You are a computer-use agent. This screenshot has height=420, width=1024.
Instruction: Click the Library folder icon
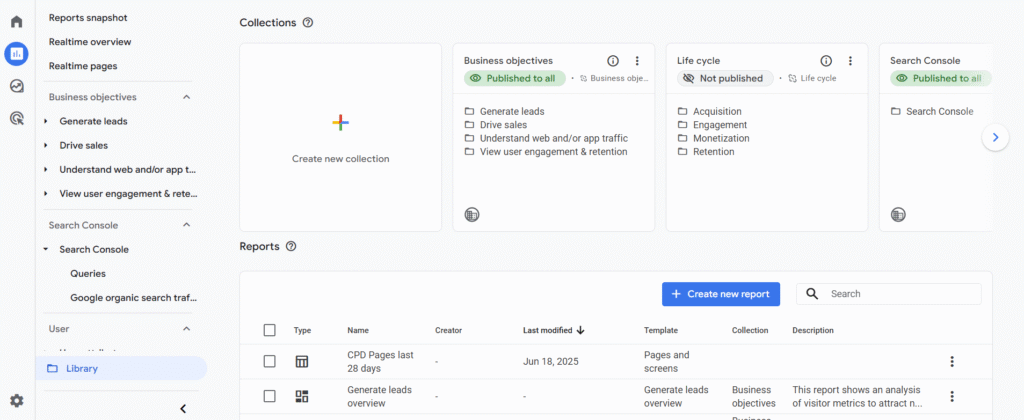pyautogui.click(x=52, y=368)
